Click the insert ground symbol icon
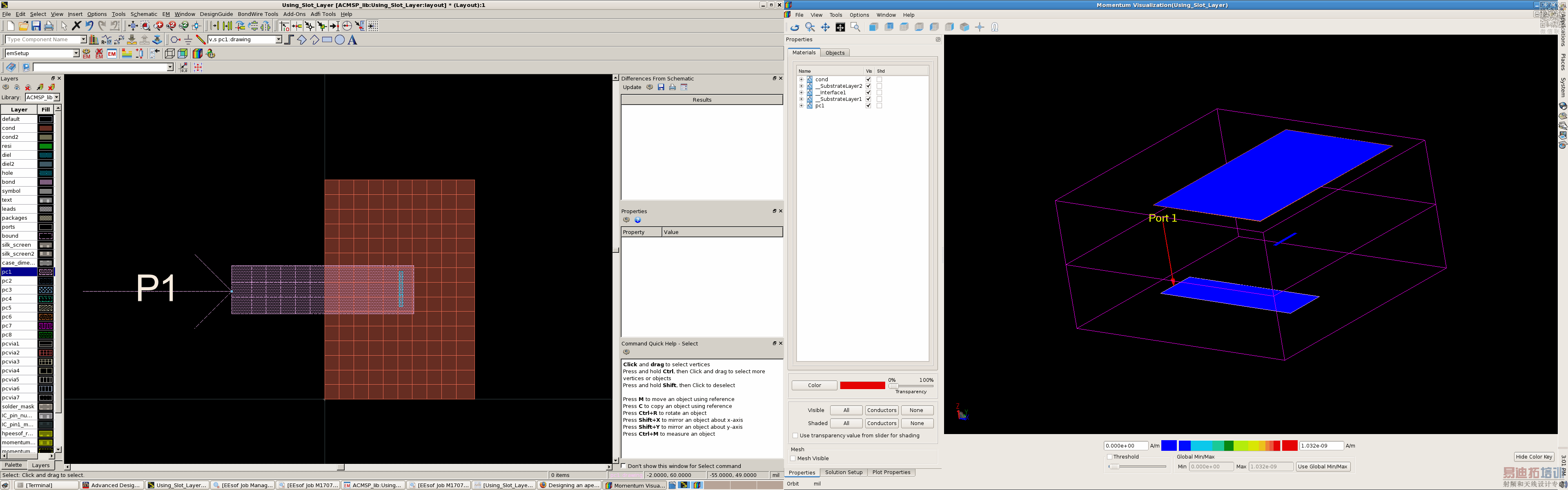The height and width of the screenshot is (490, 1568). 188,40
